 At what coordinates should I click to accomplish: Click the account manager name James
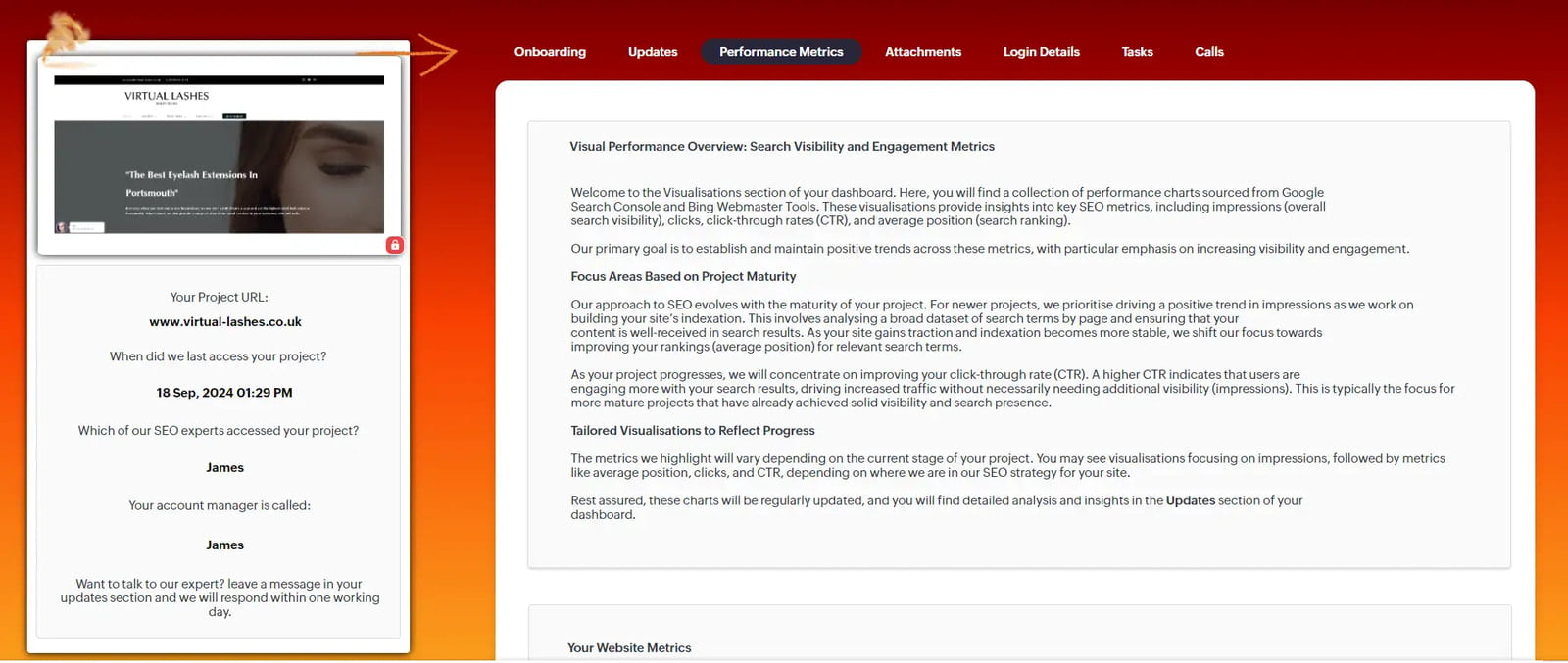(224, 545)
